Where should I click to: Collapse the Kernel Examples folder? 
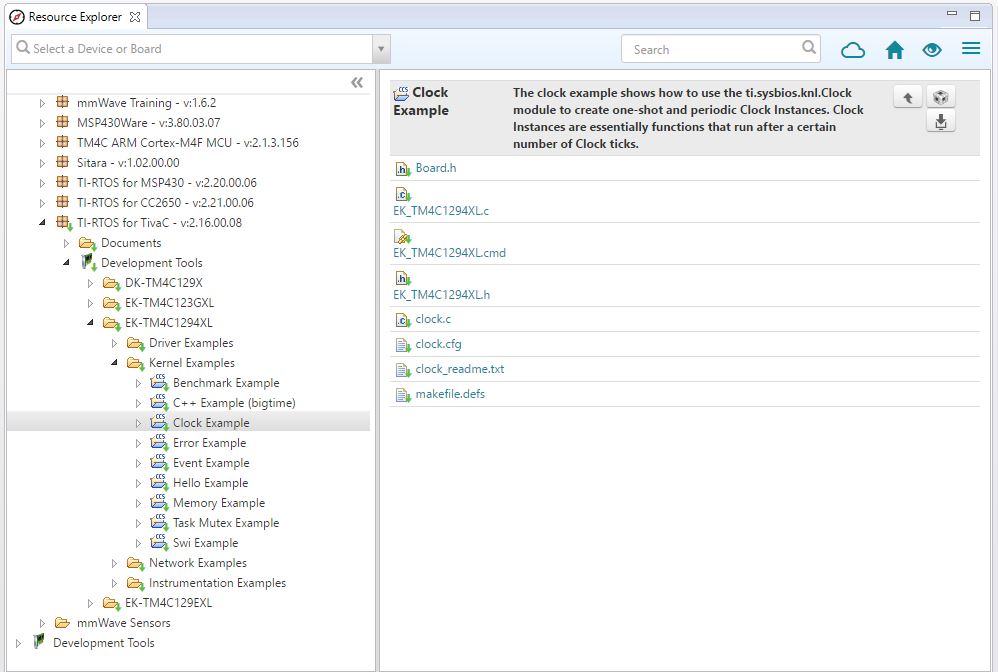(x=115, y=363)
